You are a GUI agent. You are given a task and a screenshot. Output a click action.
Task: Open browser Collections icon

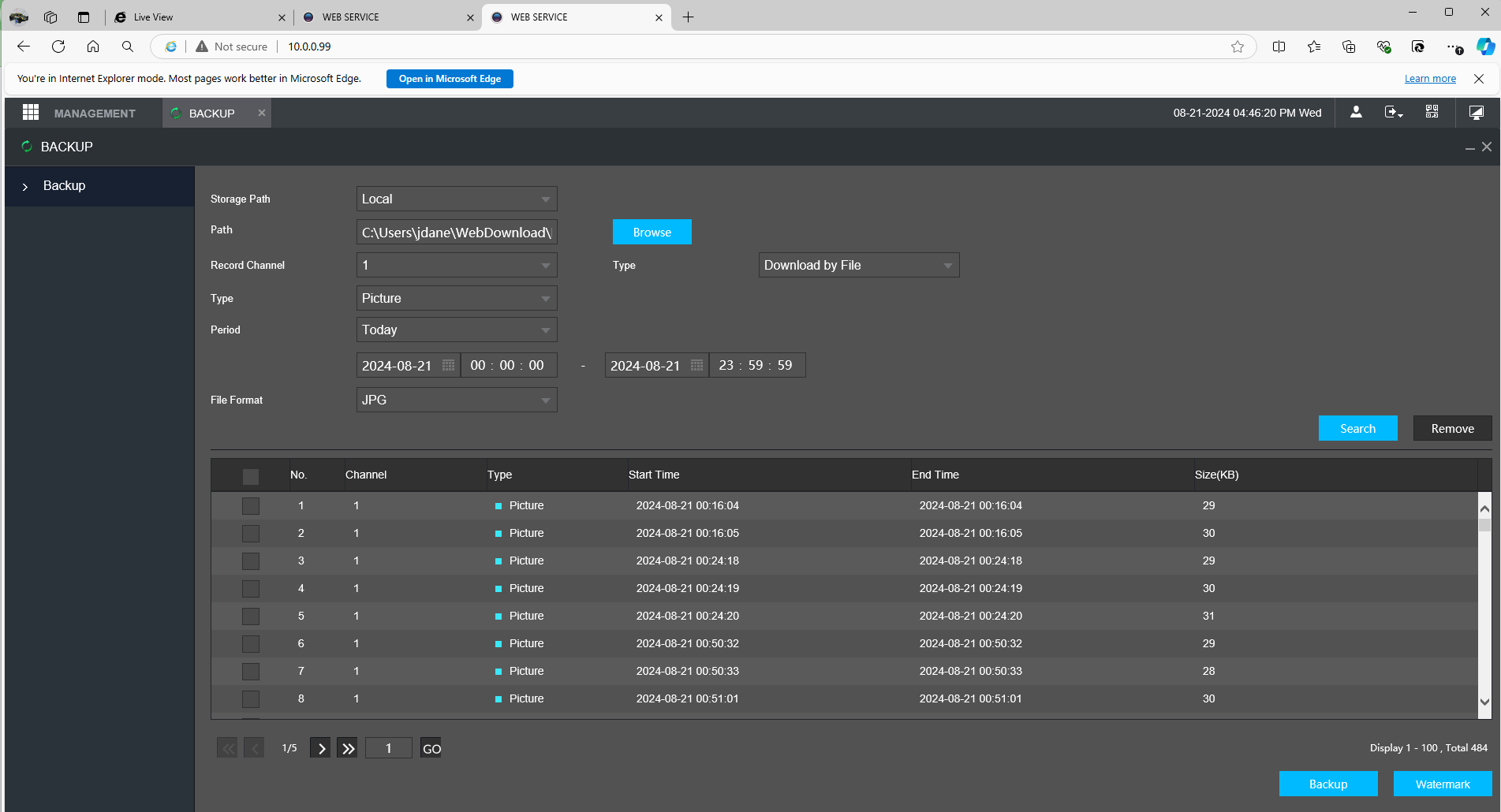tap(1349, 47)
